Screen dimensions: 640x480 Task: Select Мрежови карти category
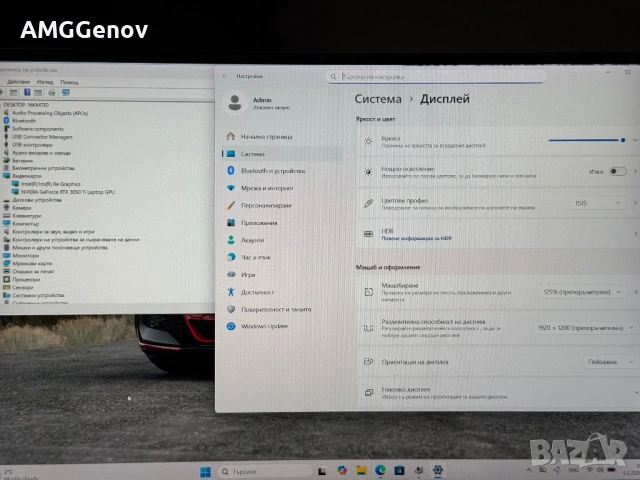coord(32,263)
